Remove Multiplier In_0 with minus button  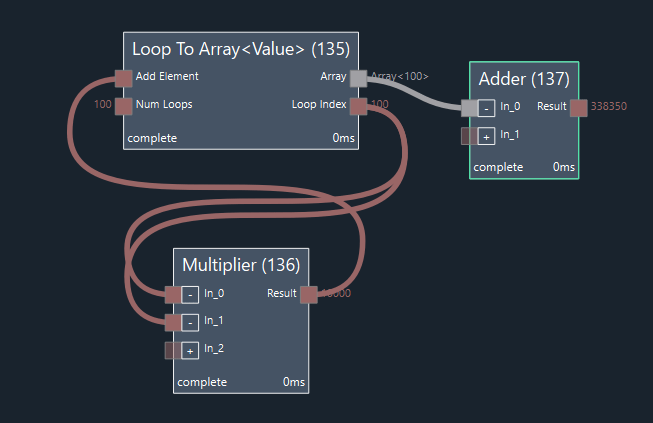pos(190,295)
